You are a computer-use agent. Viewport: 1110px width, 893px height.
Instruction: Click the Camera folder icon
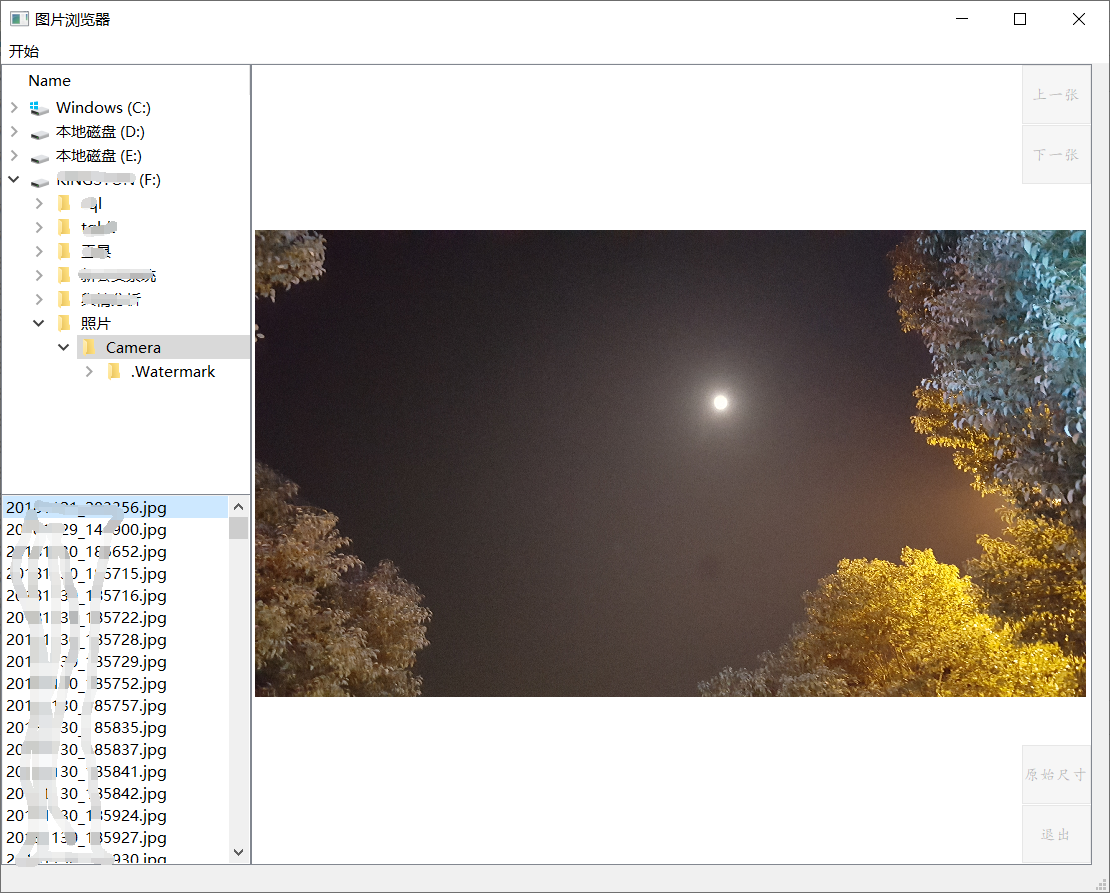pyautogui.click(x=88, y=346)
